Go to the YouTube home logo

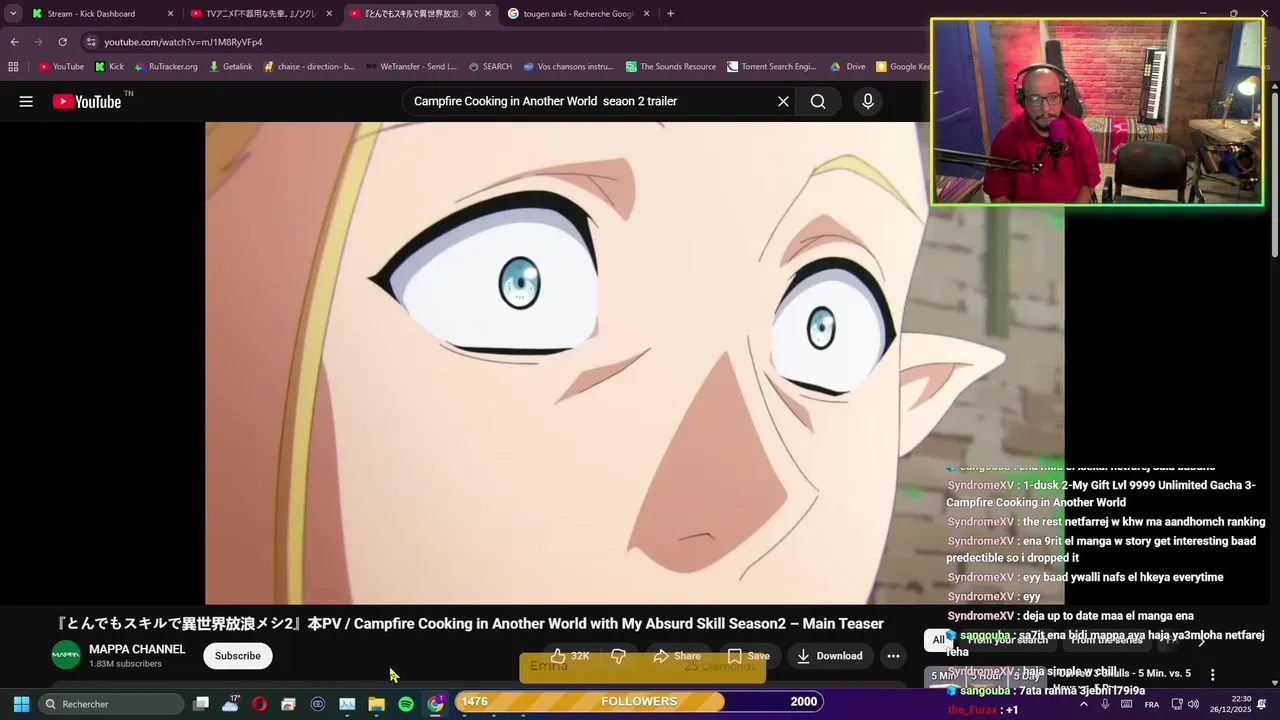87,101
